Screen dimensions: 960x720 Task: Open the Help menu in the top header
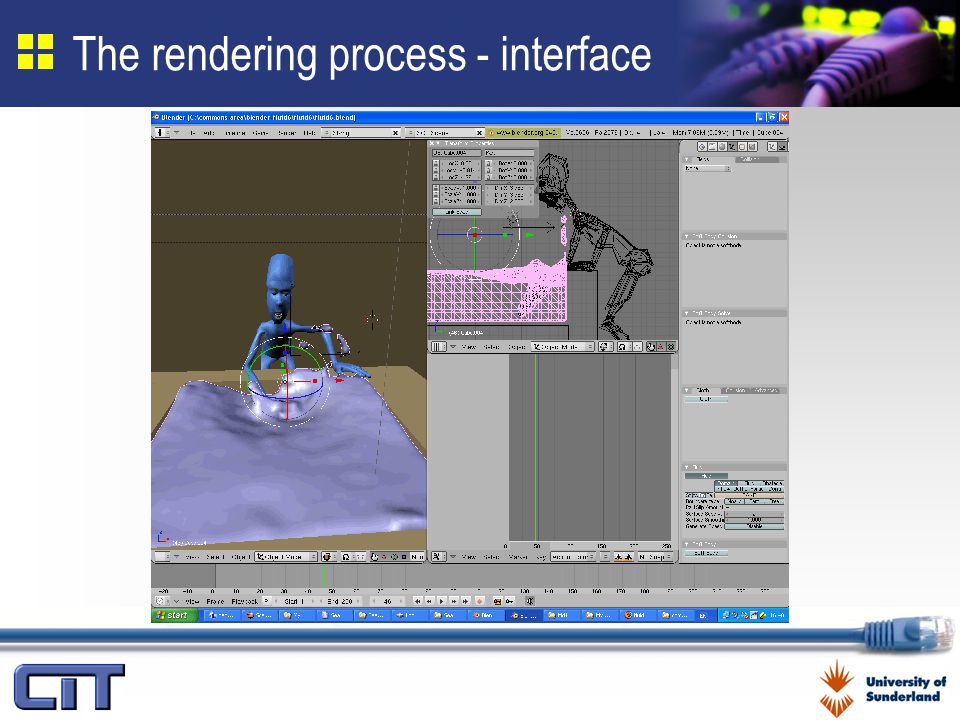[x=309, y=132]
